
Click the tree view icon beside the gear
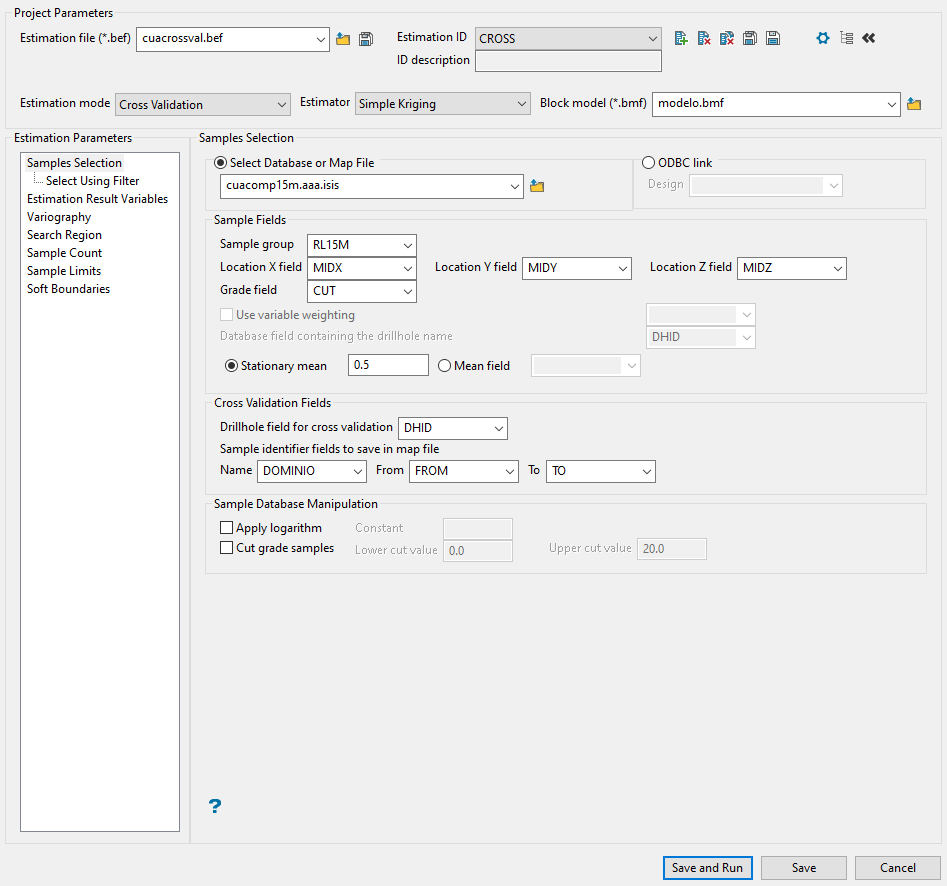tap(846, 38)
